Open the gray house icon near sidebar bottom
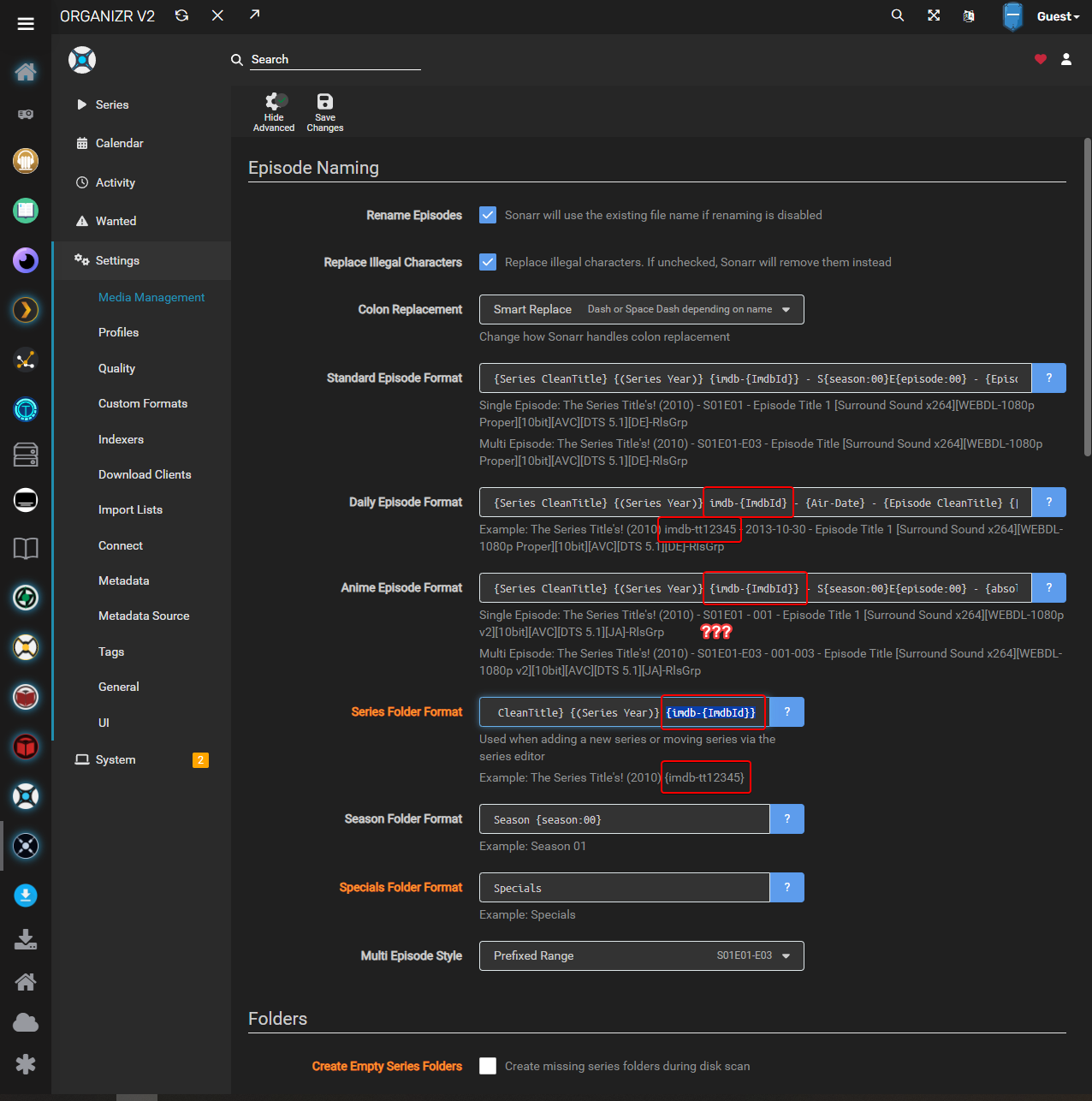 26,981
